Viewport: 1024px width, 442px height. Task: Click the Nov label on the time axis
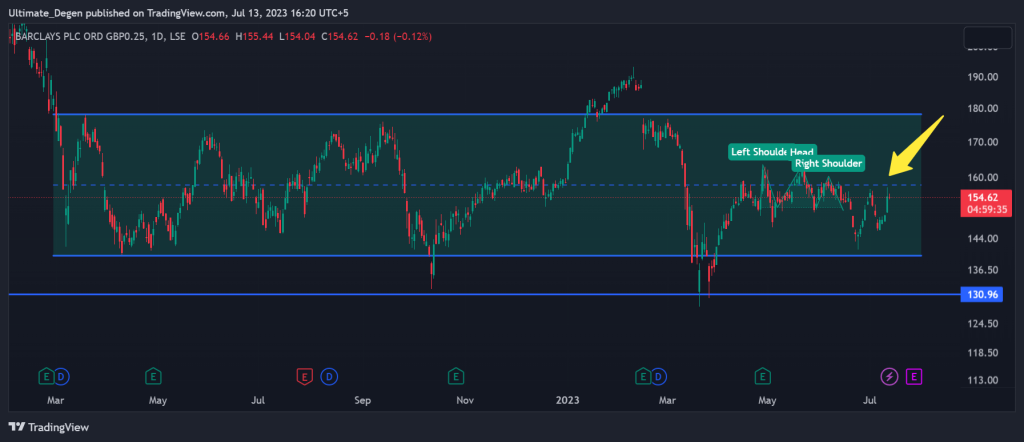[x=464, y=399]
